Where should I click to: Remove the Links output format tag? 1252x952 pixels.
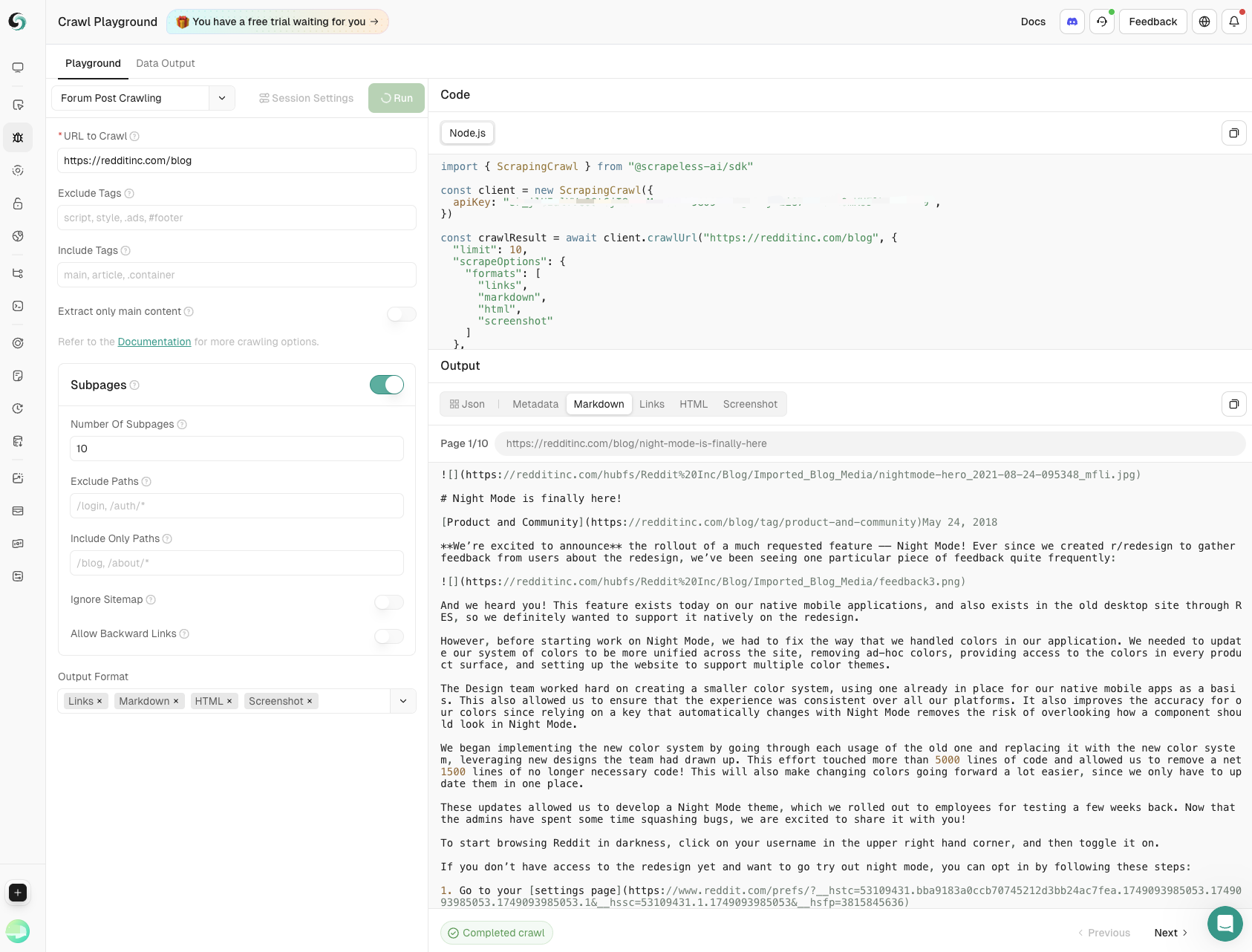[100, 701]
